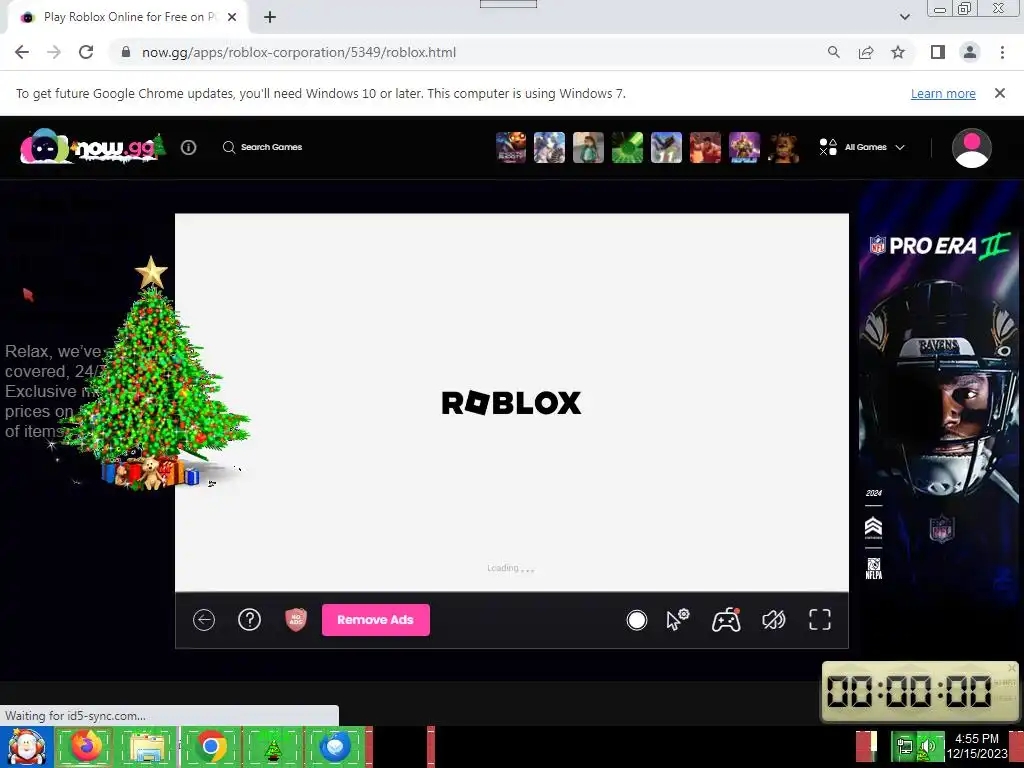Open the red fighter game thumbnail
Screen dimensions: 1024x768
click(705, 147)
